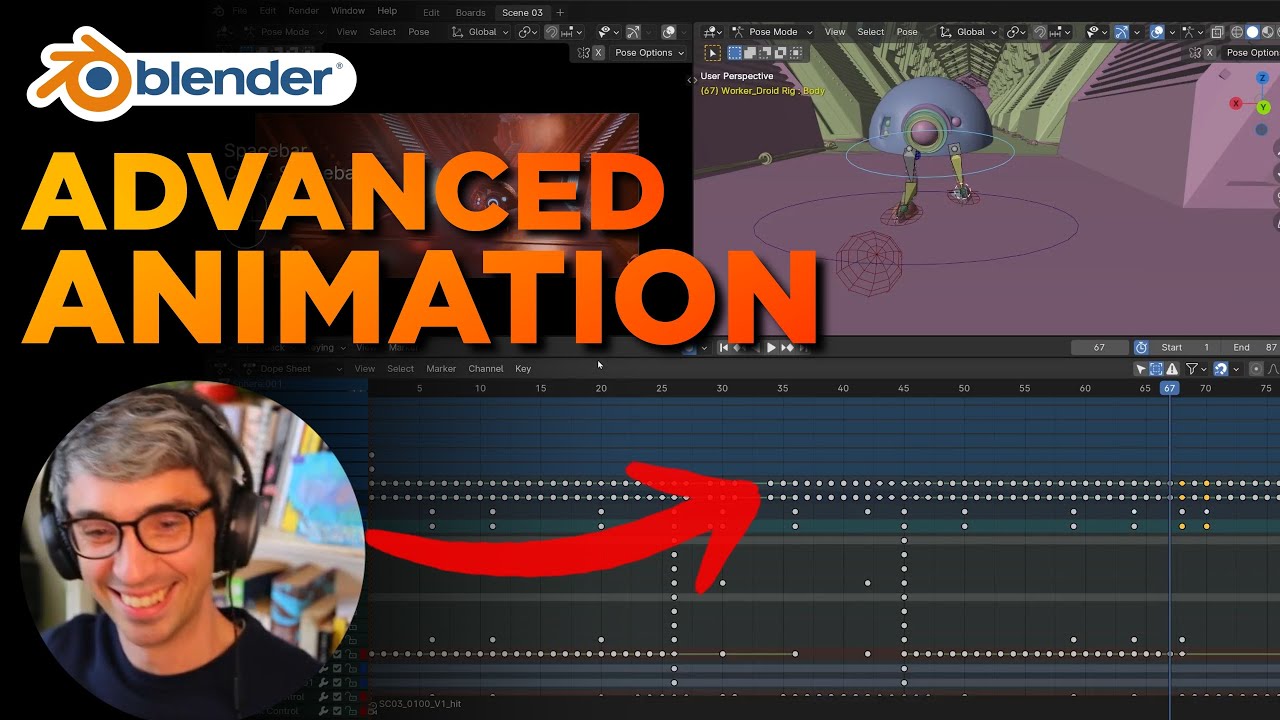The height and width of the screenshot is (720, 1280).
Task: Click the Z axis on navigation gizmo
Action: pyautogui.click(x=1261, y=78)
